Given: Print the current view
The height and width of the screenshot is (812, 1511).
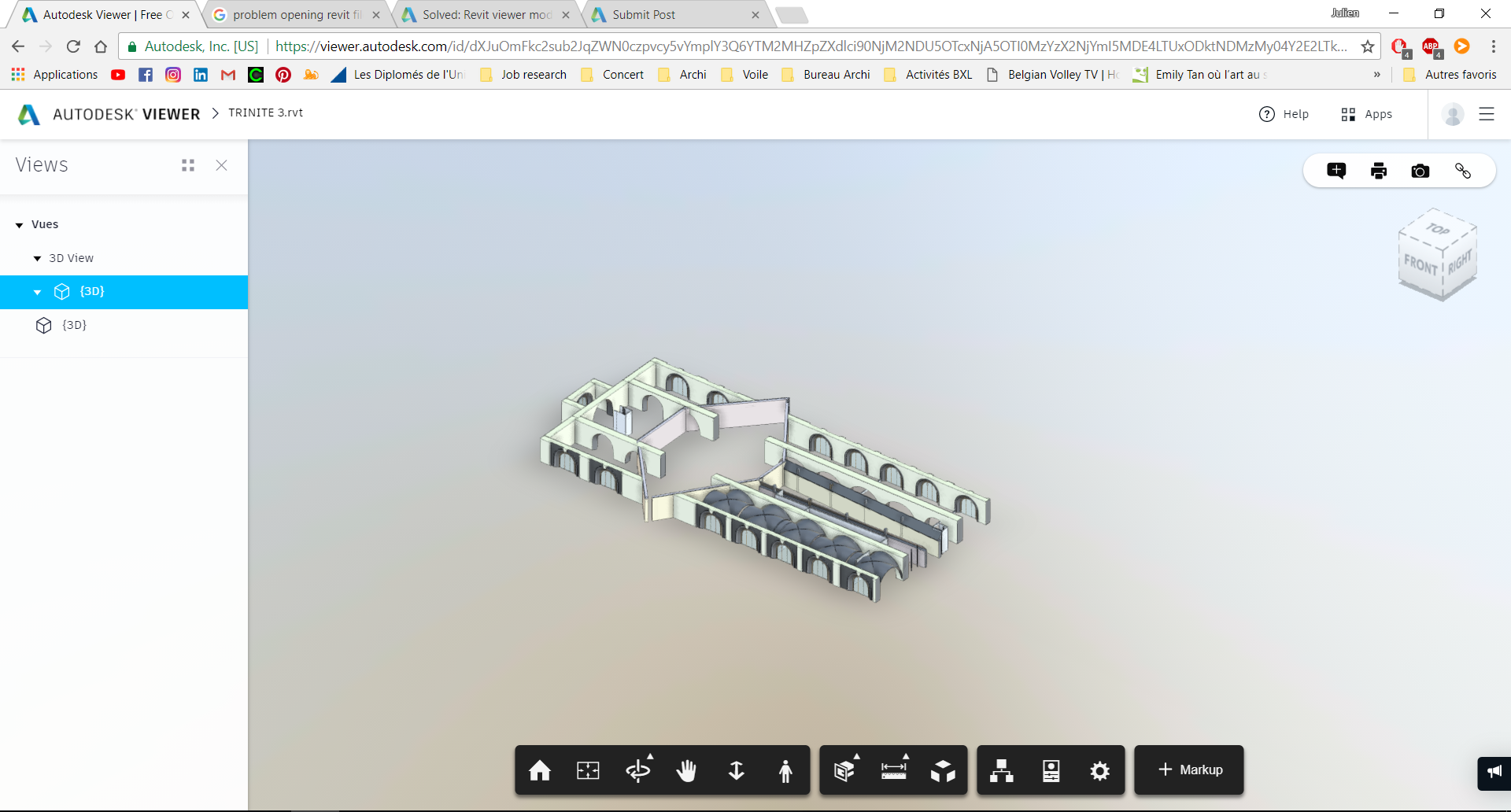Looking at the screenshot, I should coord(1379,171).
